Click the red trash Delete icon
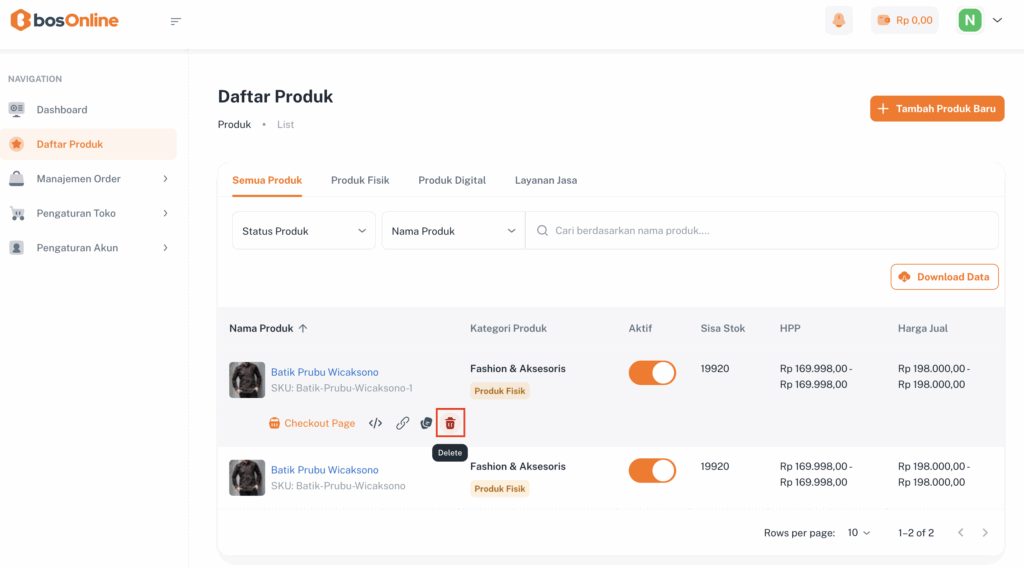The height and width of the screenshot is (568, 1024). [450, 423]
